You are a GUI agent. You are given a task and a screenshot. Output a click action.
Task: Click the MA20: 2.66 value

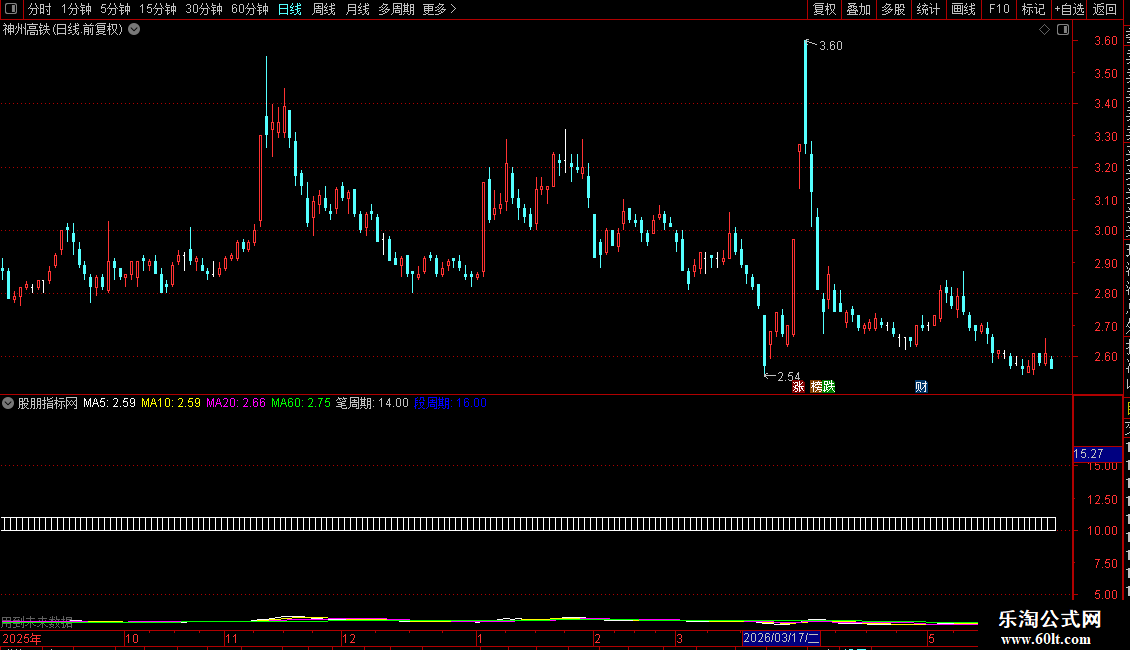[236, 403]
